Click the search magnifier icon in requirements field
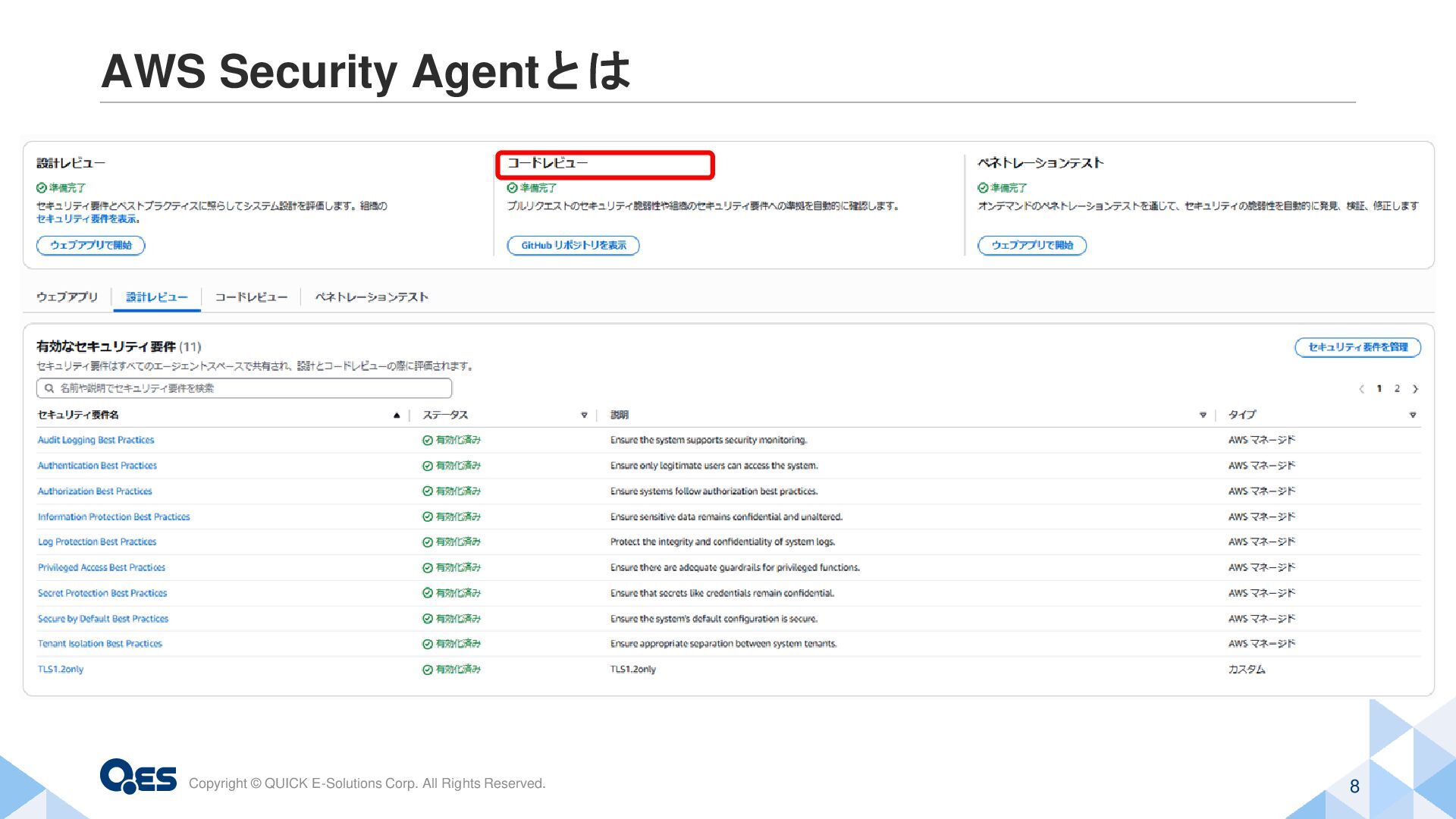 [x=49, y=388]
